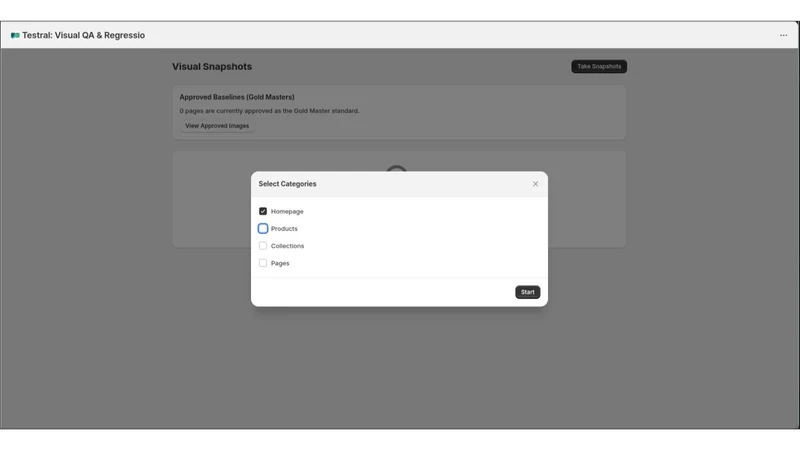Open the three-dot app menu
This screenshot has width=800, height=450.
pos(783,35)
